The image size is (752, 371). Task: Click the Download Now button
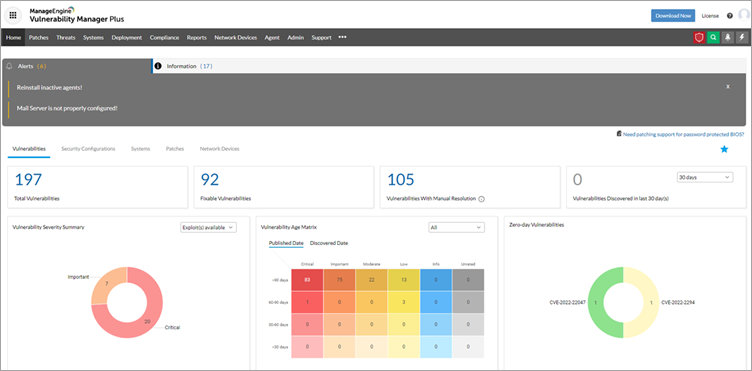pos(673,16)
